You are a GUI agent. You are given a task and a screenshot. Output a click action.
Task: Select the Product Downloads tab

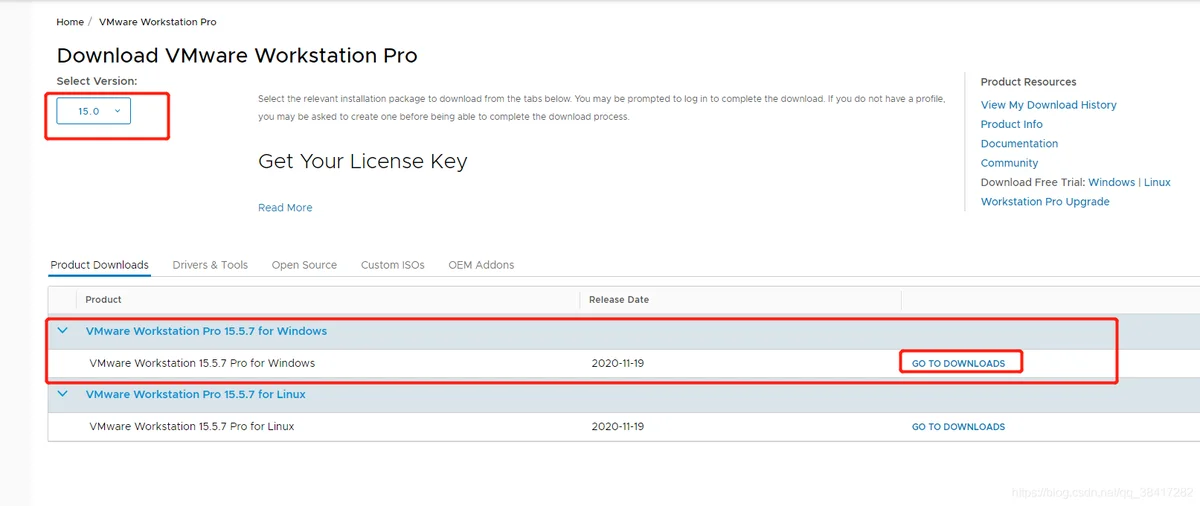tap(99, 265)
